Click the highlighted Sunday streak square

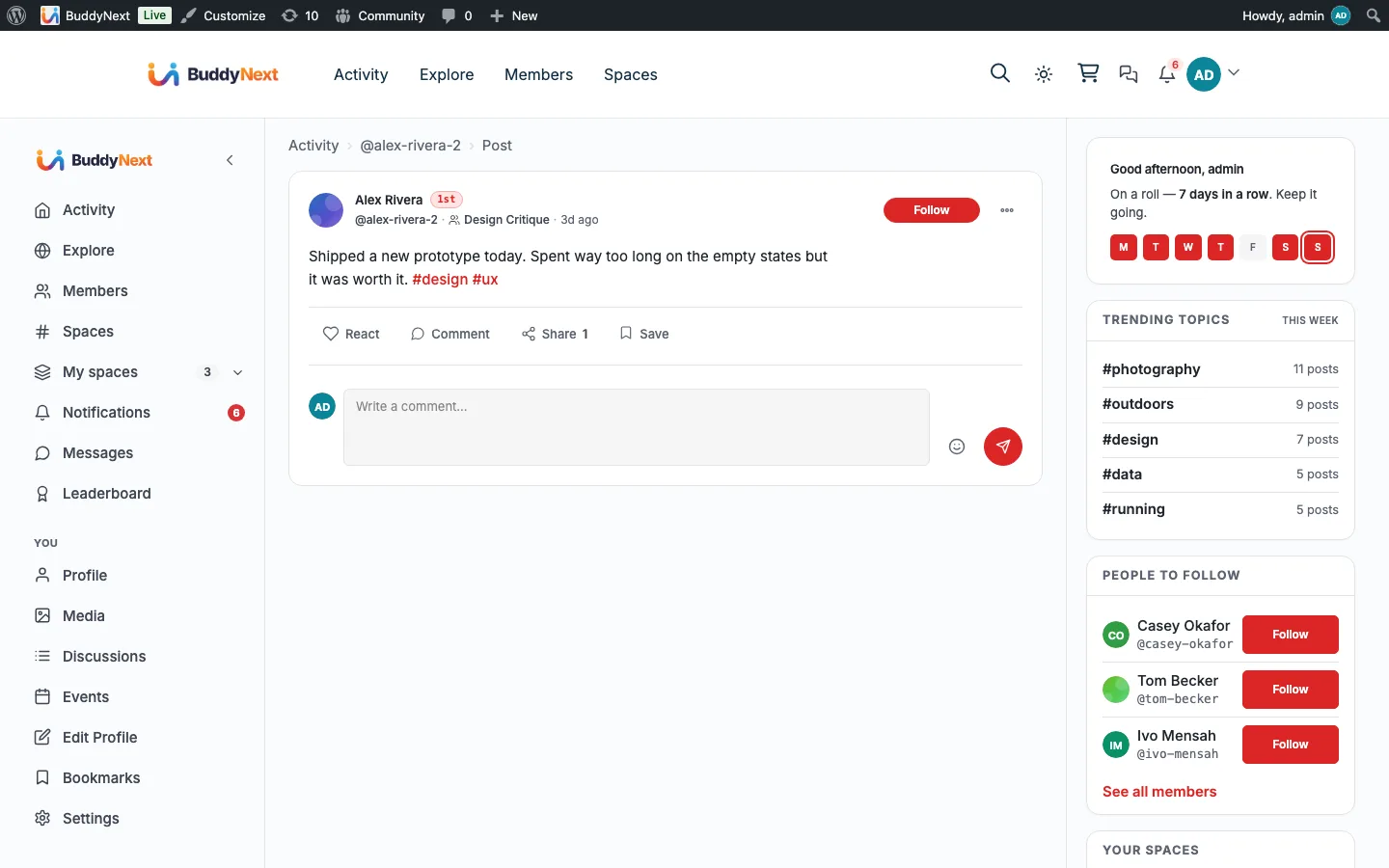click(x=1318, y=247)
